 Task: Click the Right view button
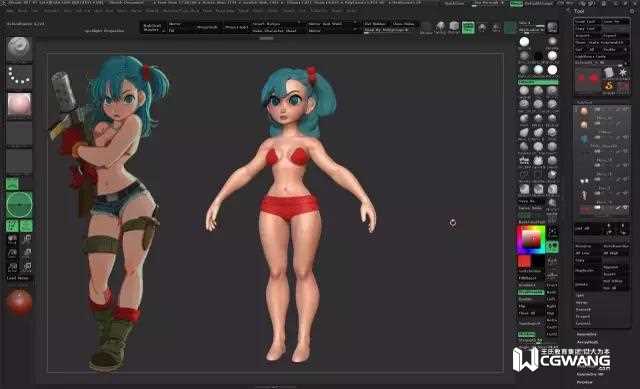click(552, 306)
